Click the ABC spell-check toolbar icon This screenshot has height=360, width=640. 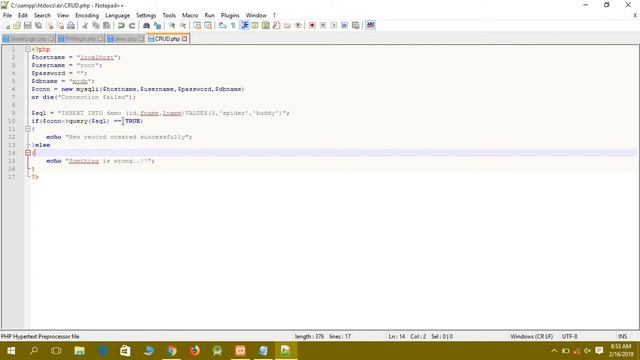coord(370,25)
